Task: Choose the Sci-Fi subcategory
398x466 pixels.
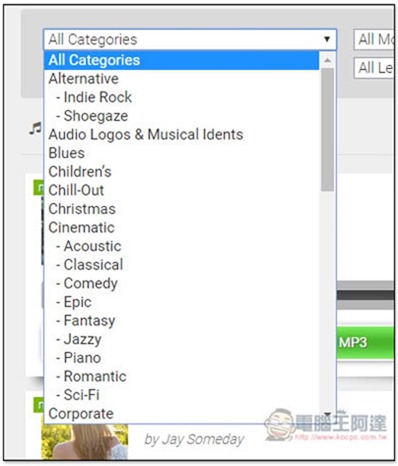Action: pyautogui.click(x=182, y=395)
